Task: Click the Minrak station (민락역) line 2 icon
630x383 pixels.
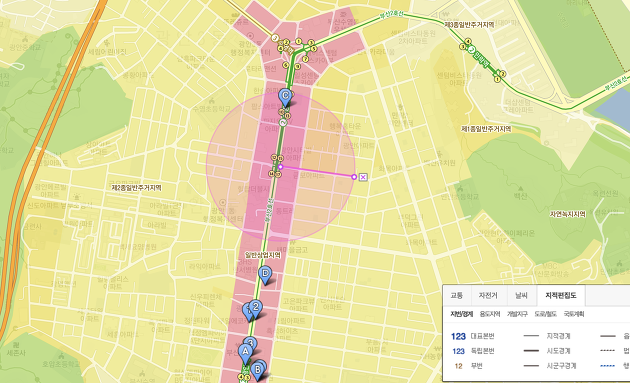Action: click(x=472, y=50)
